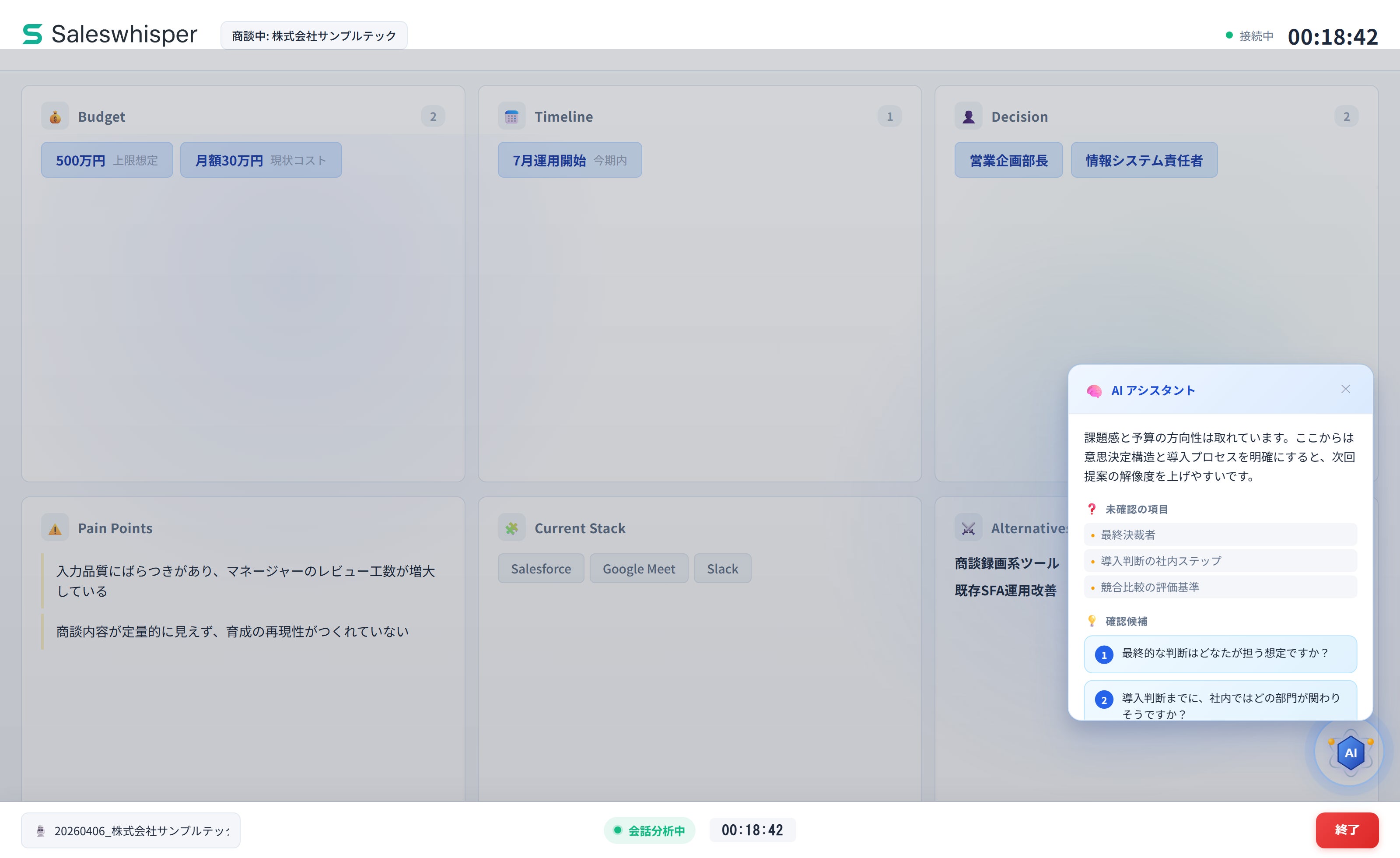Open the 20260406 recording file field
The height and width of the screenshot is (858, 1400).
(x=131, y=830)
